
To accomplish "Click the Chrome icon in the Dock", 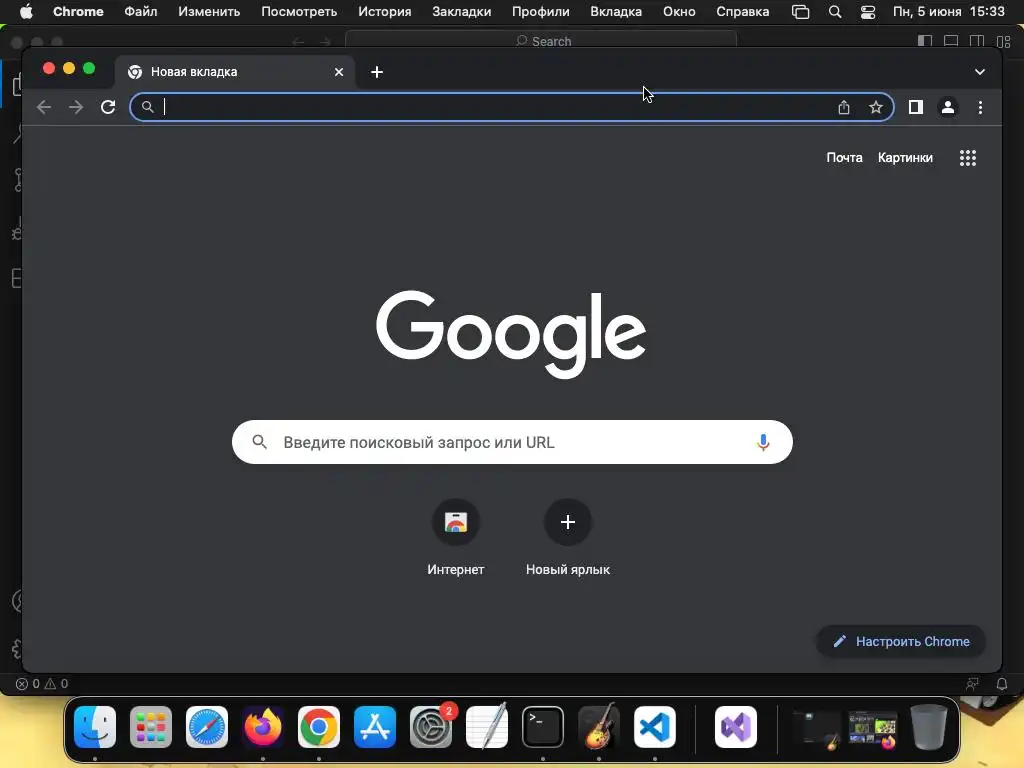I will pyautogui.click(x=319, y=727).
